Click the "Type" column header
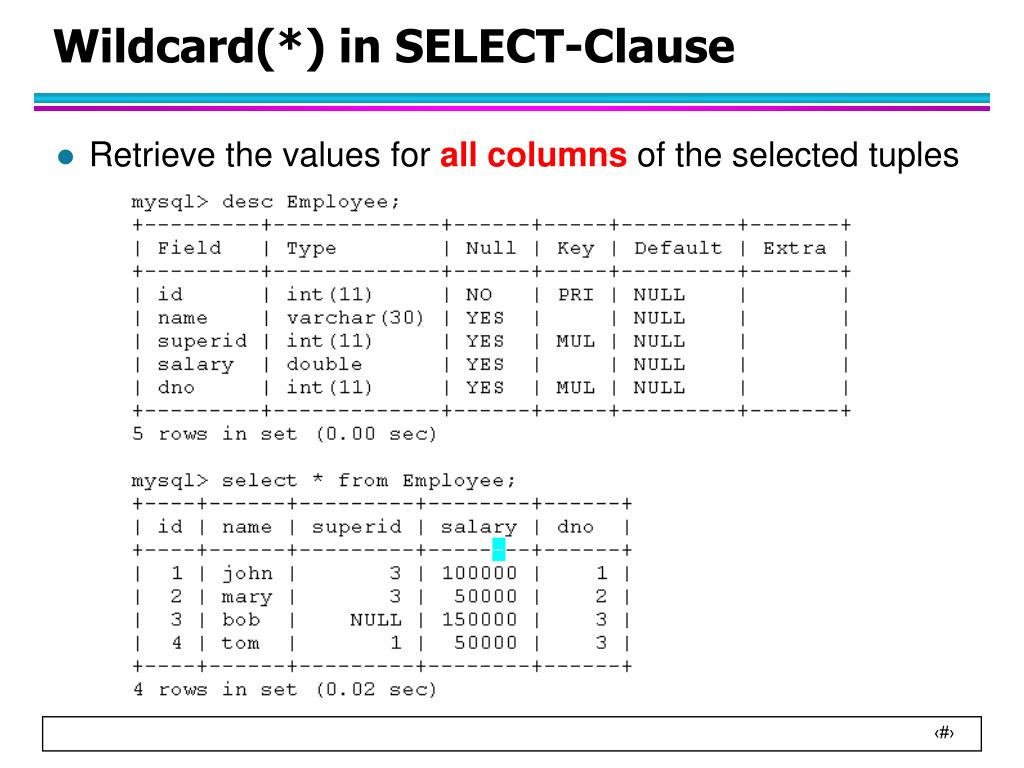Image resolution: width=1024 pixels, height=768 pixels. [312, 249]
